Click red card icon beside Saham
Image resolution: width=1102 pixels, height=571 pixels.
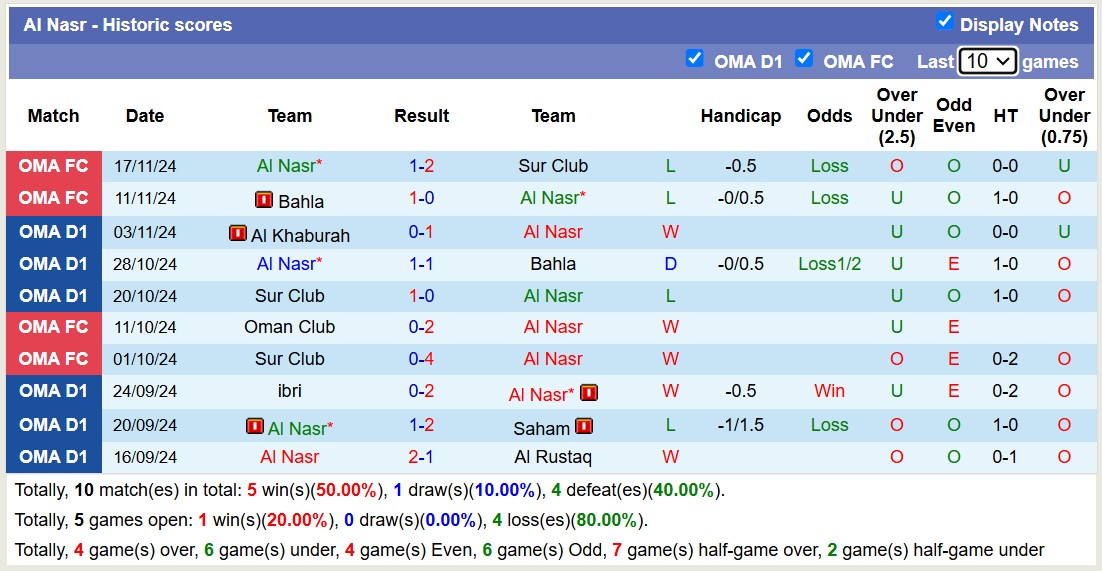coord(584,426)
